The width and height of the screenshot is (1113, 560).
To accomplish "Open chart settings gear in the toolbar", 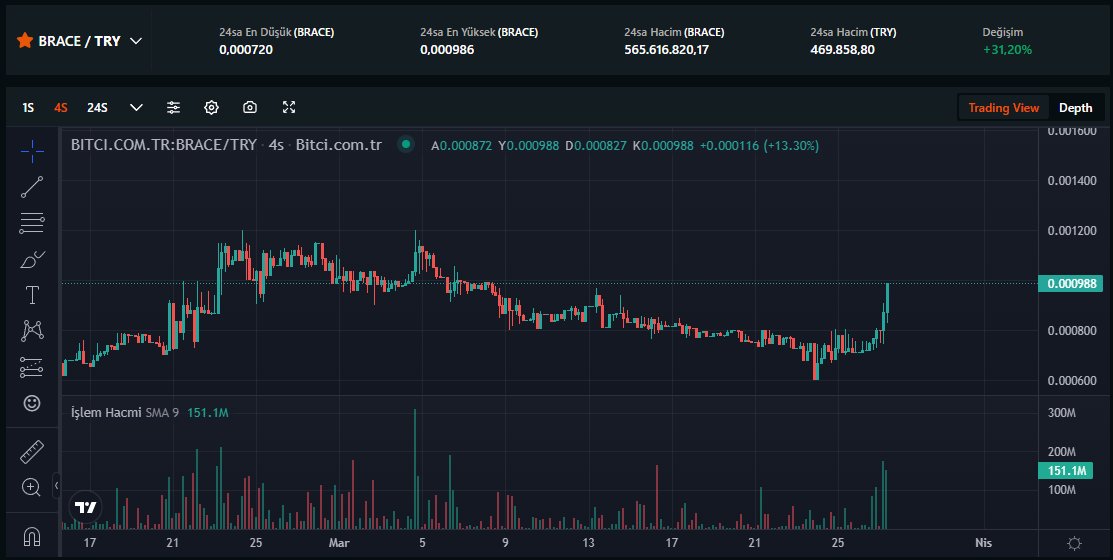I will [x=212, y=107].
